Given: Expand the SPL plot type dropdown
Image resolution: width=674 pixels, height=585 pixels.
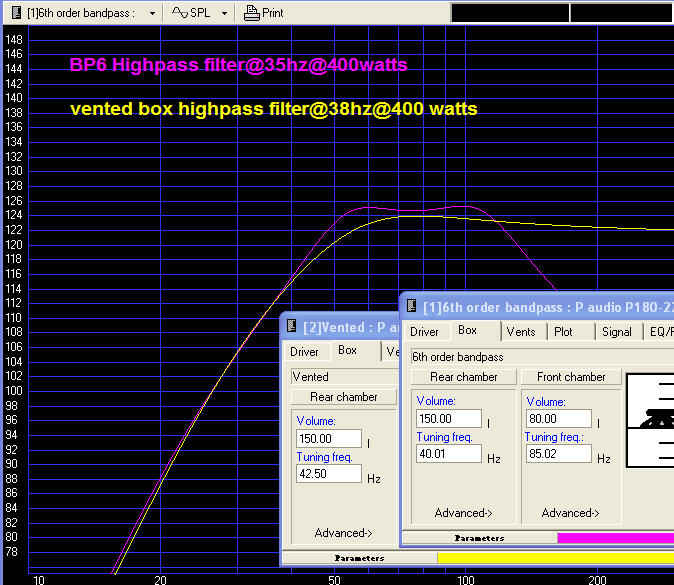Looking at the screenshot, I should coord(224,13).
